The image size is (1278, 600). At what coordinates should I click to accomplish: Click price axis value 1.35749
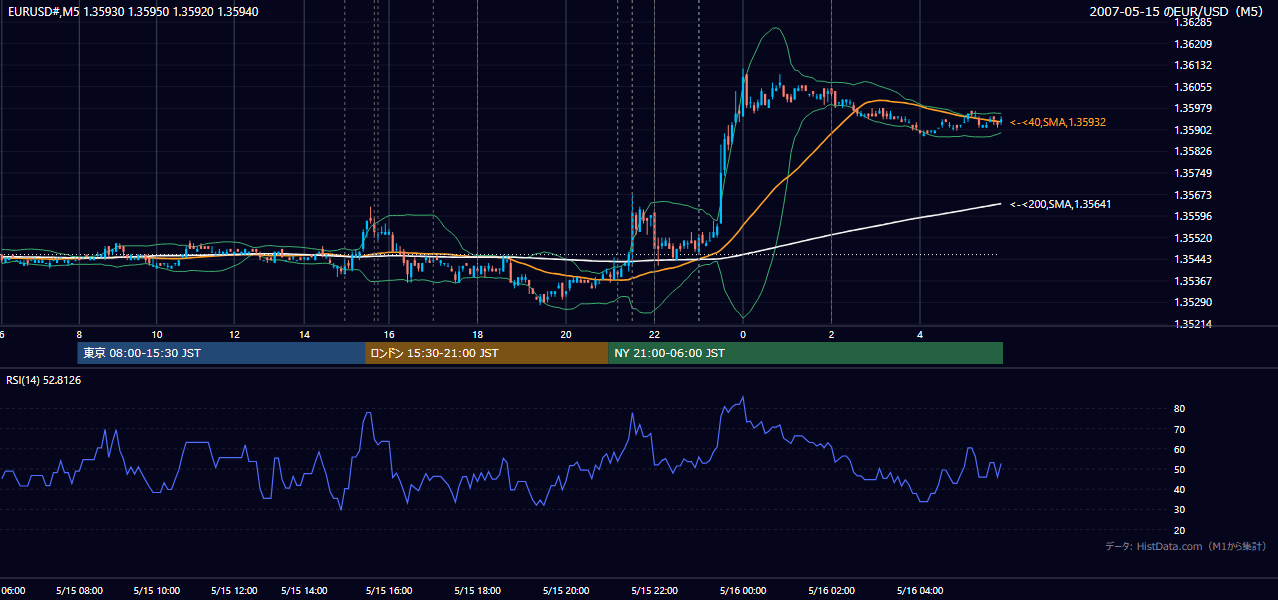click(1191, 173)
